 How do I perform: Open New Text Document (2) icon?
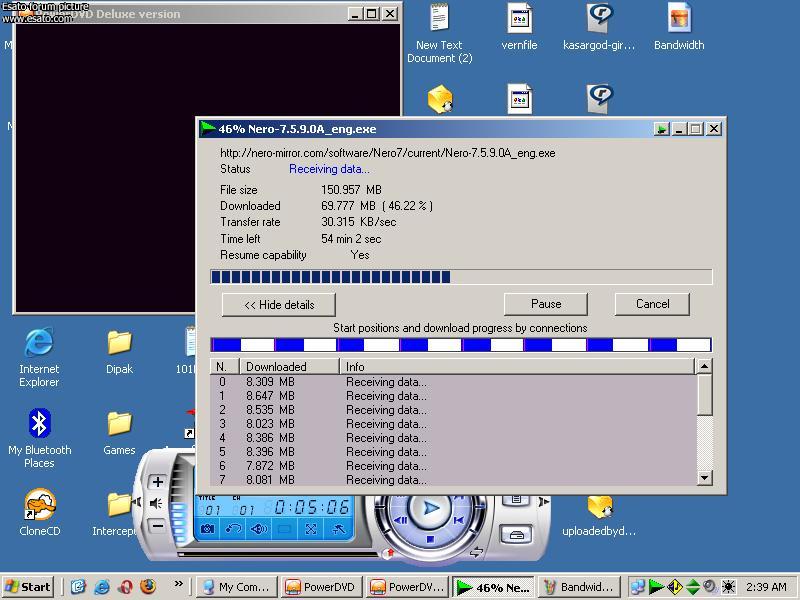(x=439, y=33)
